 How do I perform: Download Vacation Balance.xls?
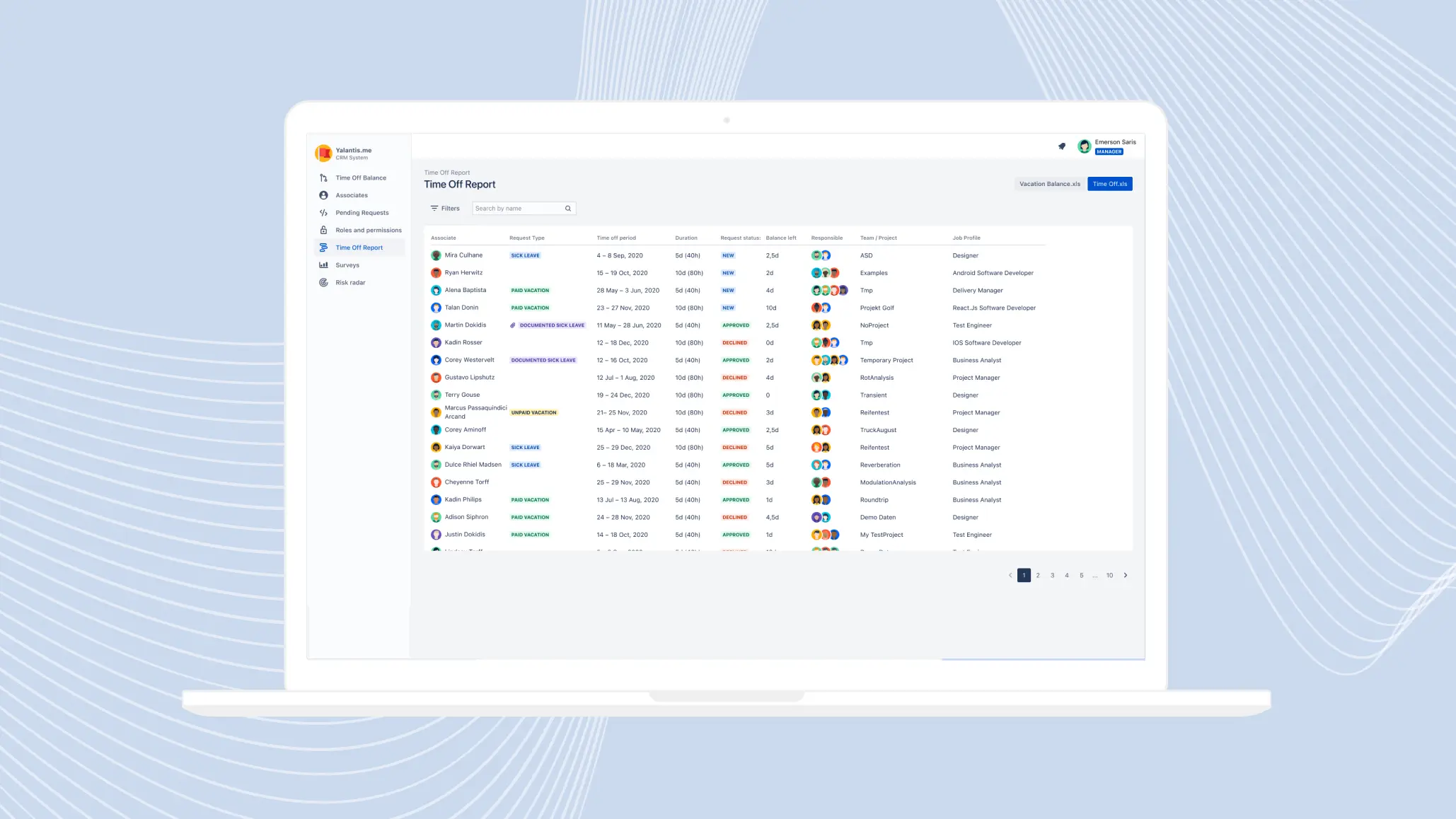coord(1049,184)
